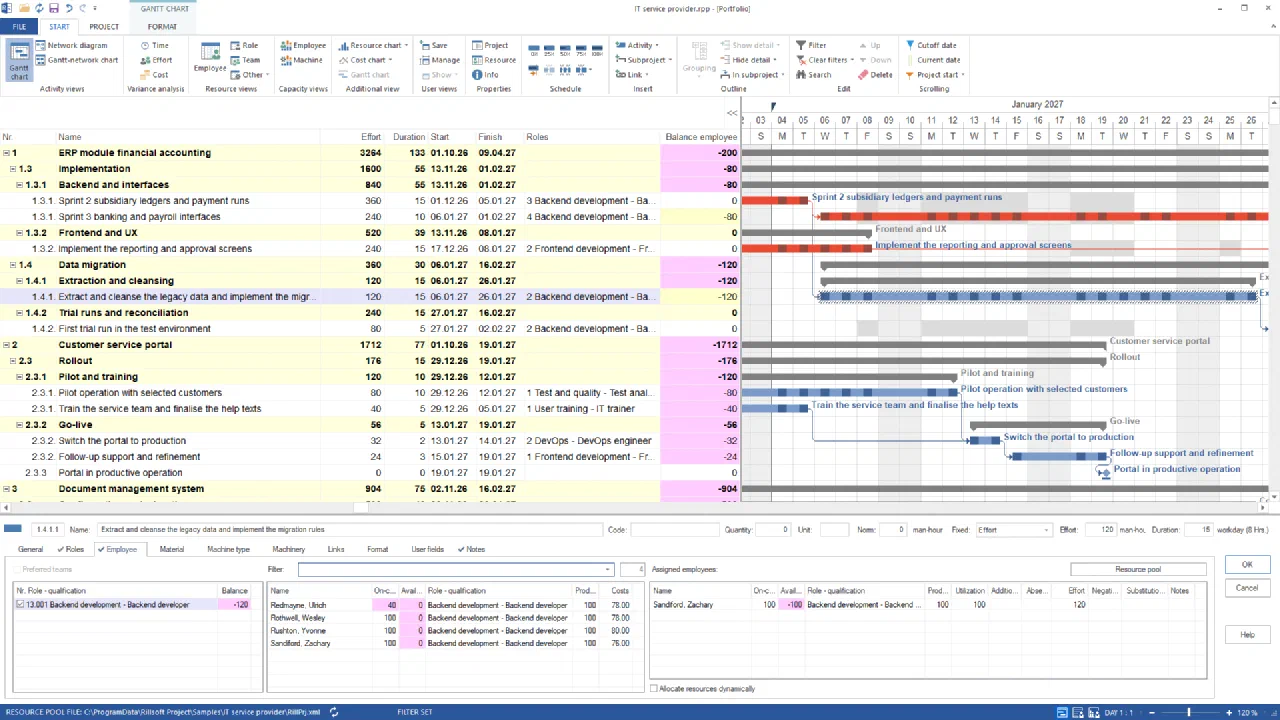
Task: Switch to the FORMAT ribbon tab
Action: tap(162, 27)
